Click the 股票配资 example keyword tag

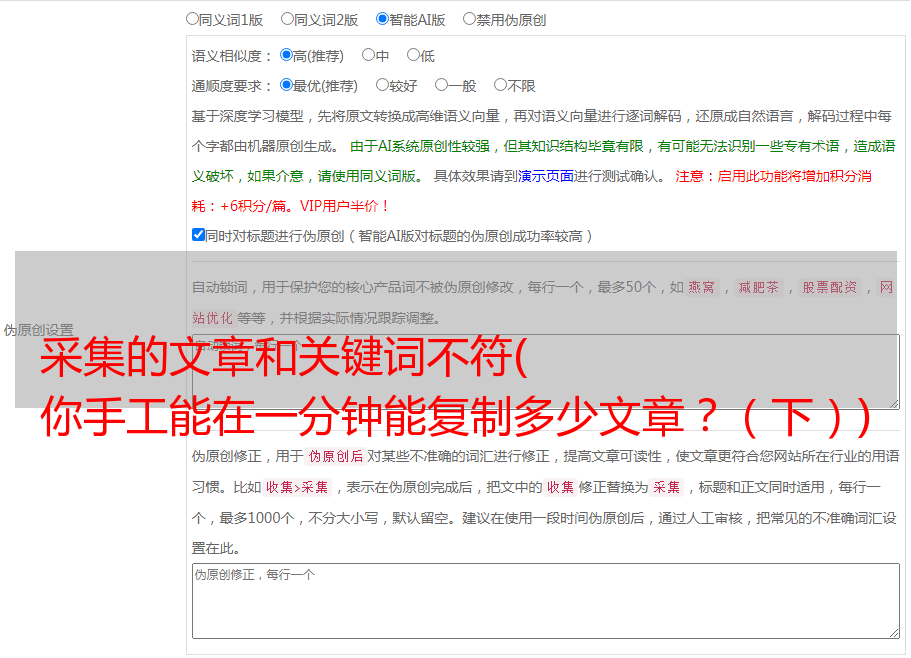click(829, 287)
